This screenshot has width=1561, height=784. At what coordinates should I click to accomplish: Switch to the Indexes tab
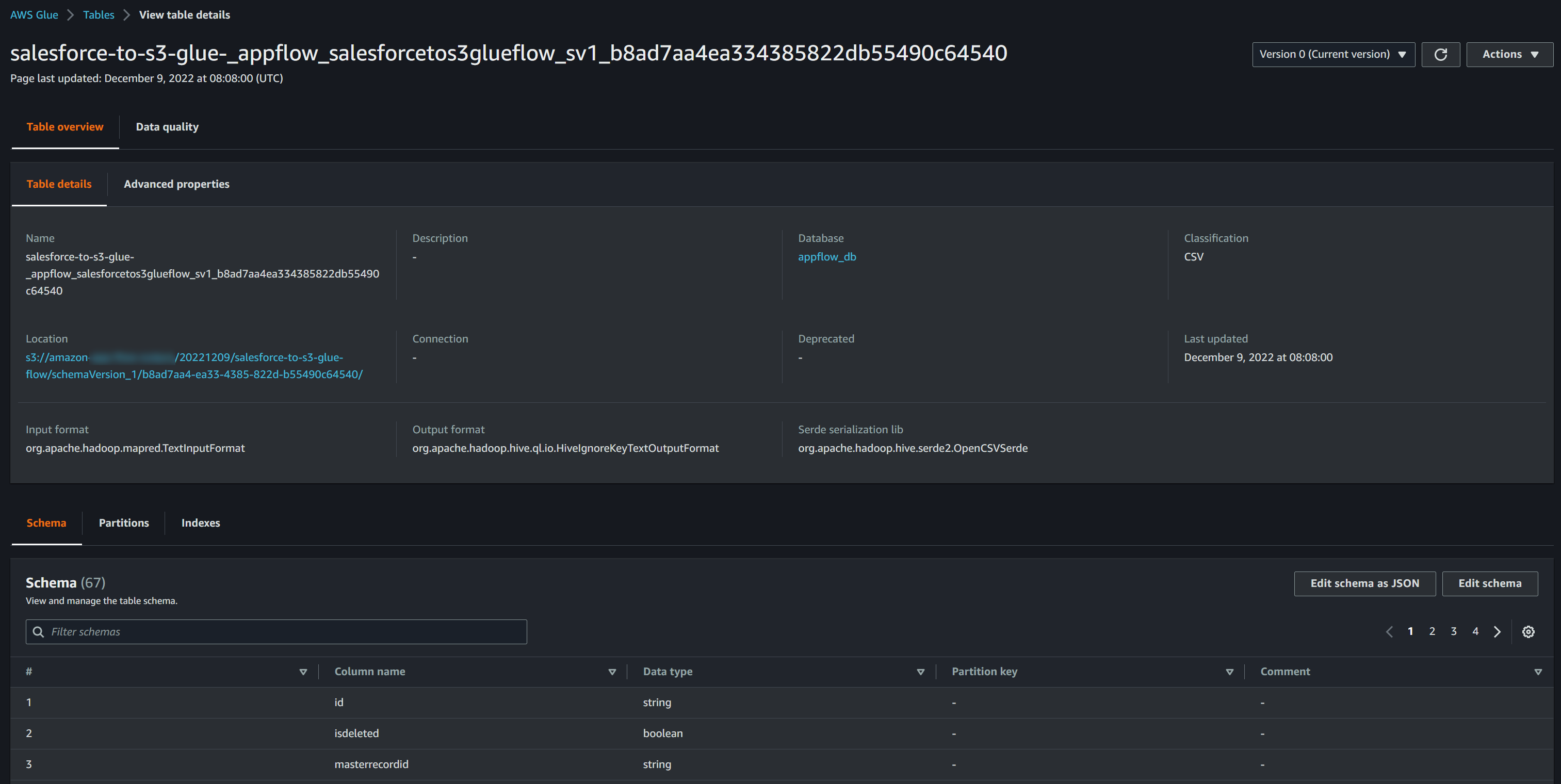coord(201,523)
